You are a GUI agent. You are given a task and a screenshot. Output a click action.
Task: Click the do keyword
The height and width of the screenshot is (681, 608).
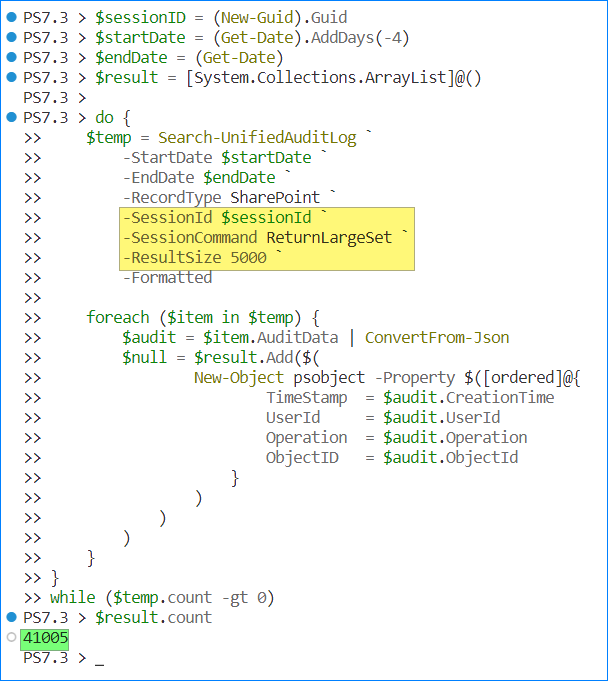(104, 118)
